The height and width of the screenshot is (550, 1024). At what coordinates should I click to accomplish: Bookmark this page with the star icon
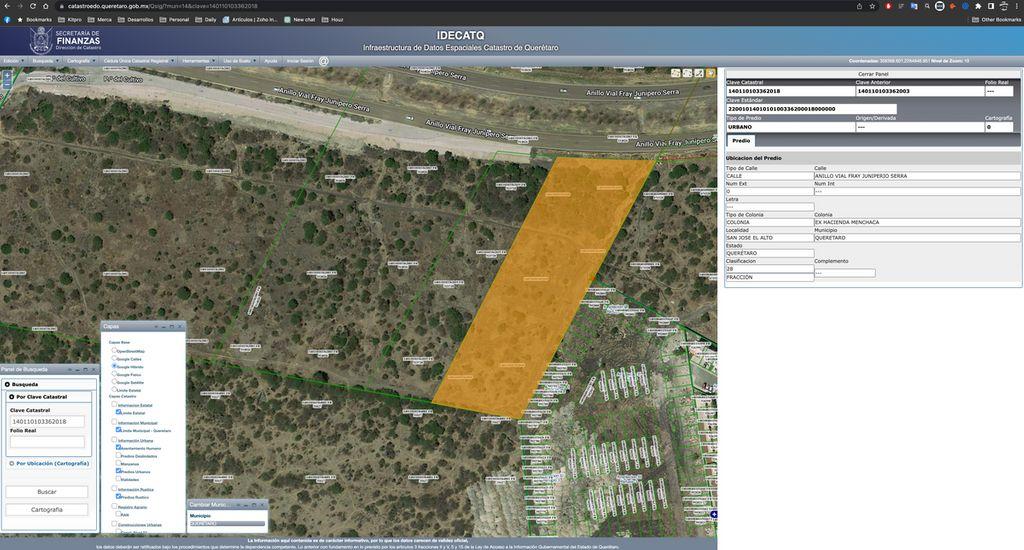[x=873, y=6]
